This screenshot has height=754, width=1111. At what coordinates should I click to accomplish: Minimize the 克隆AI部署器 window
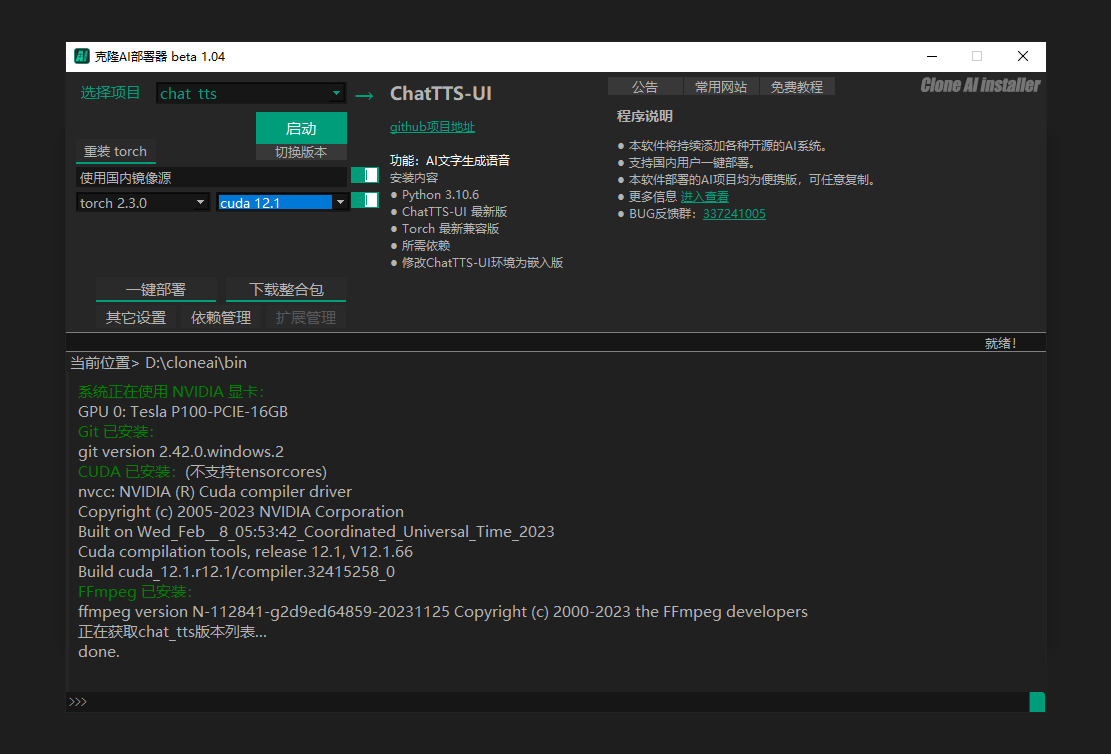point(932,56)
